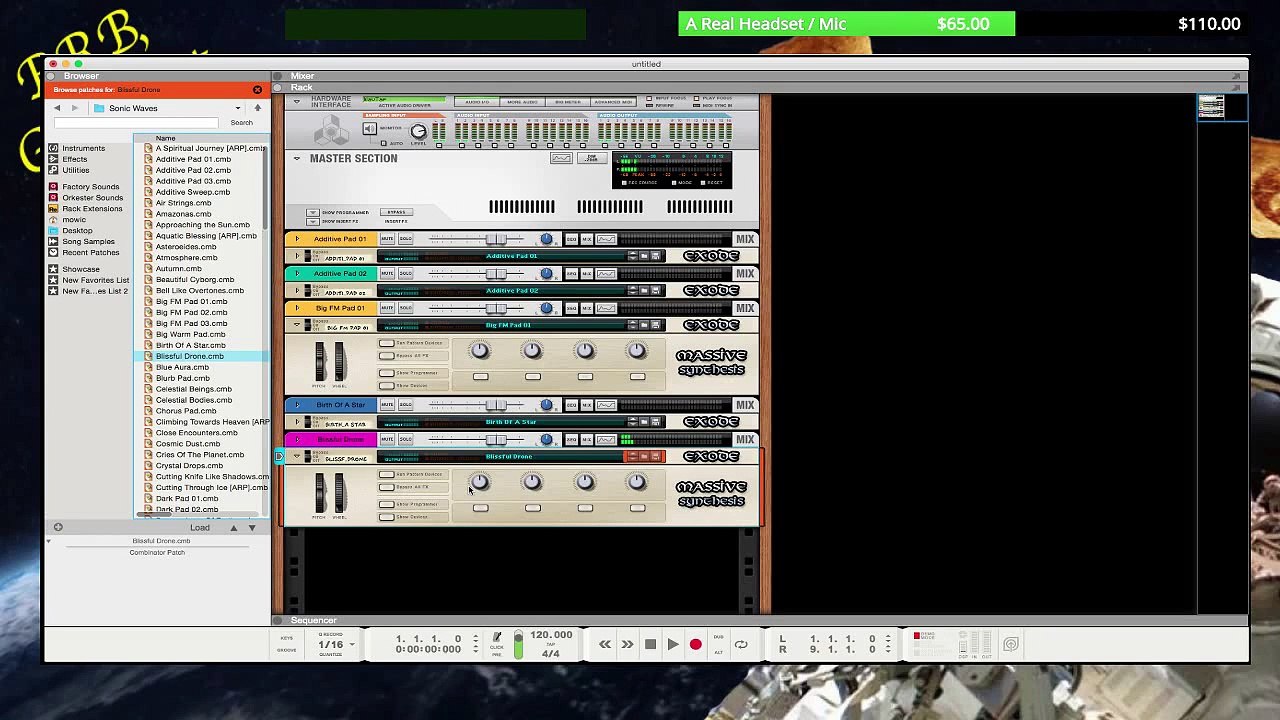
Task: Click the Audio I/O tab on Hardware Interface
Action: pos(477,102)
